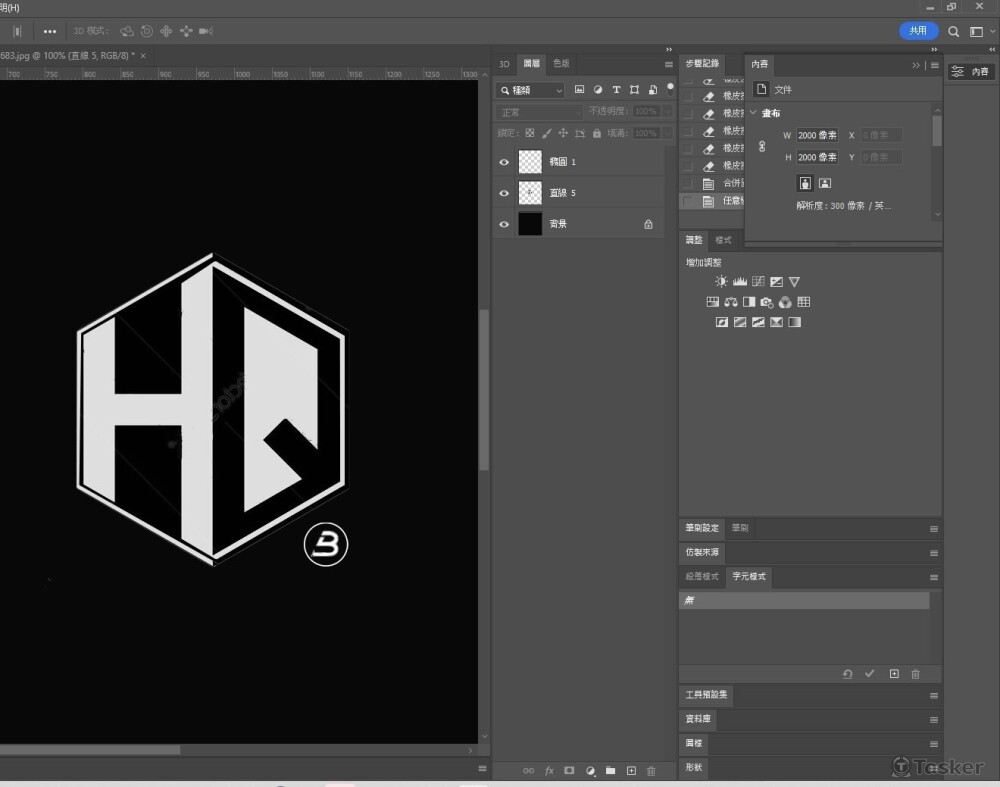The width and height of the screenshot is (1000, 787).
Task: Add a Photo Filter adjustment
Action: coord(767,302)
